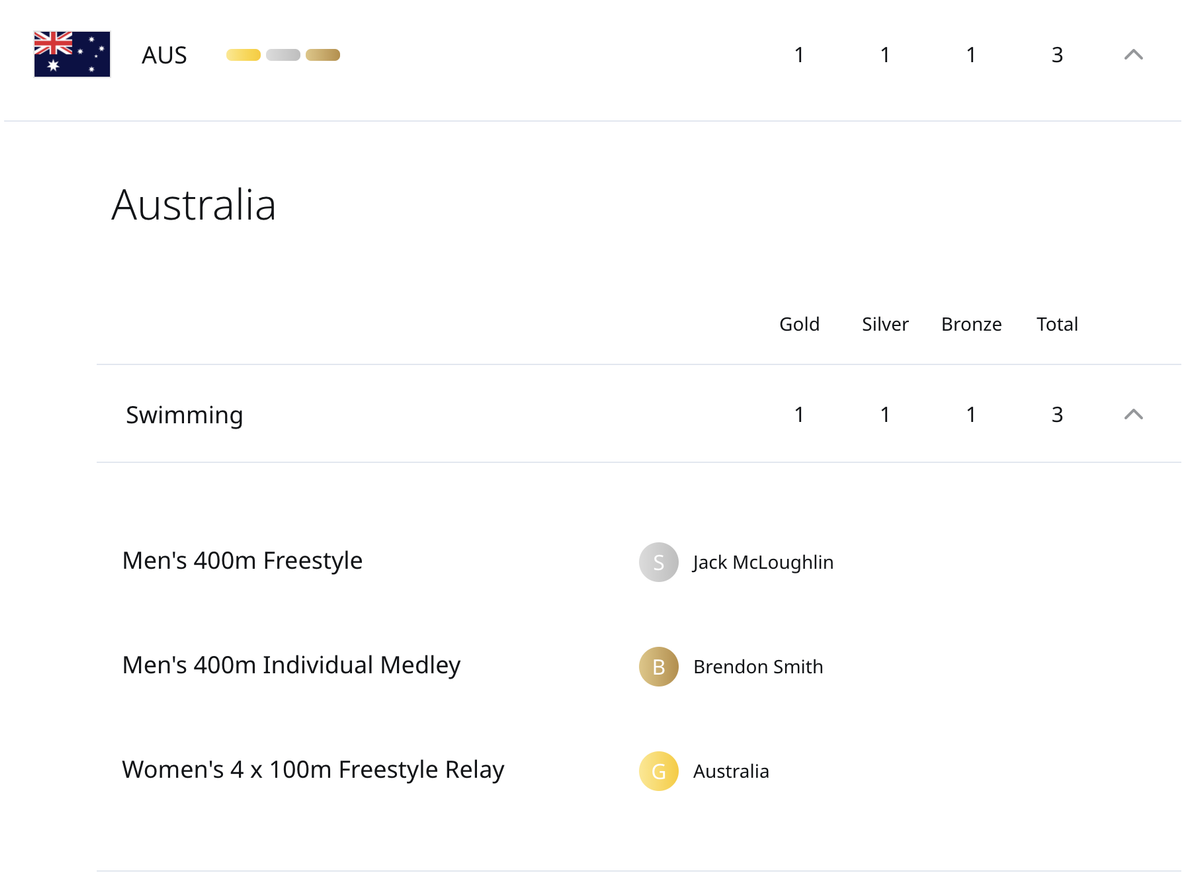This screenshot has width=1200, height=873.
Task: Select the Men's 400m Individual Medley event
Action: [291, 665]
